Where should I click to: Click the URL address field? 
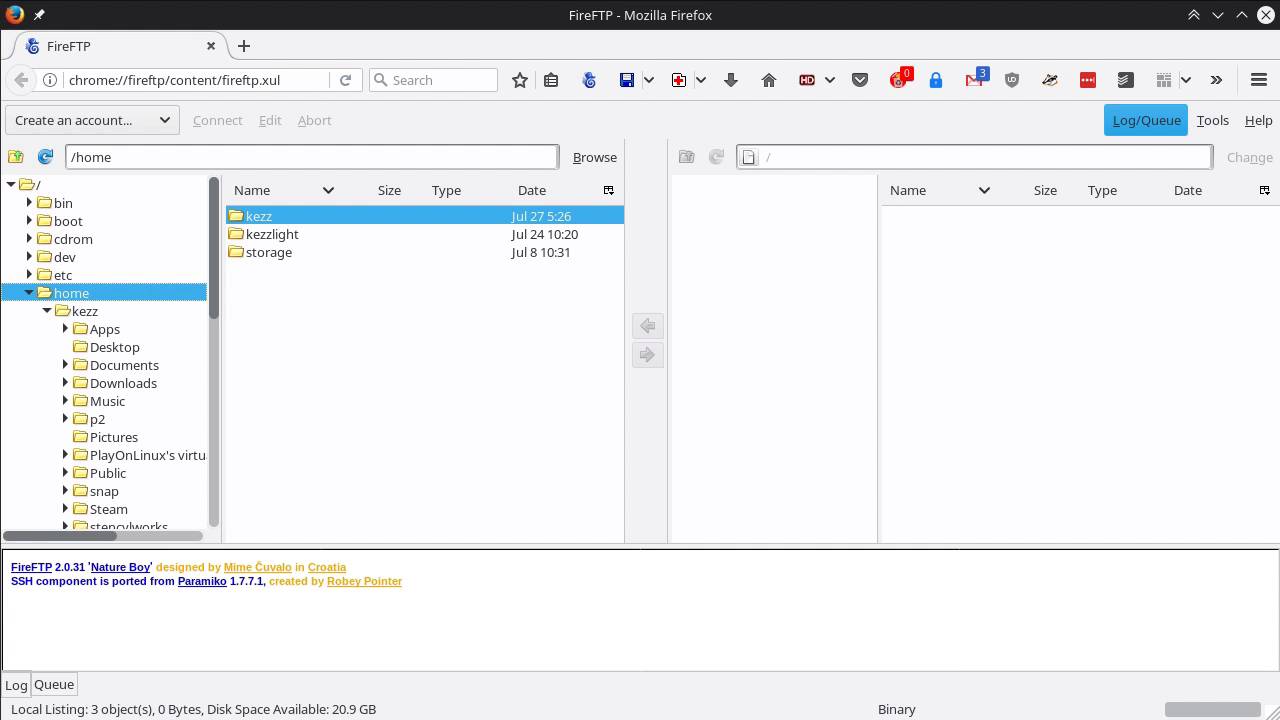[x=196, y=80]
